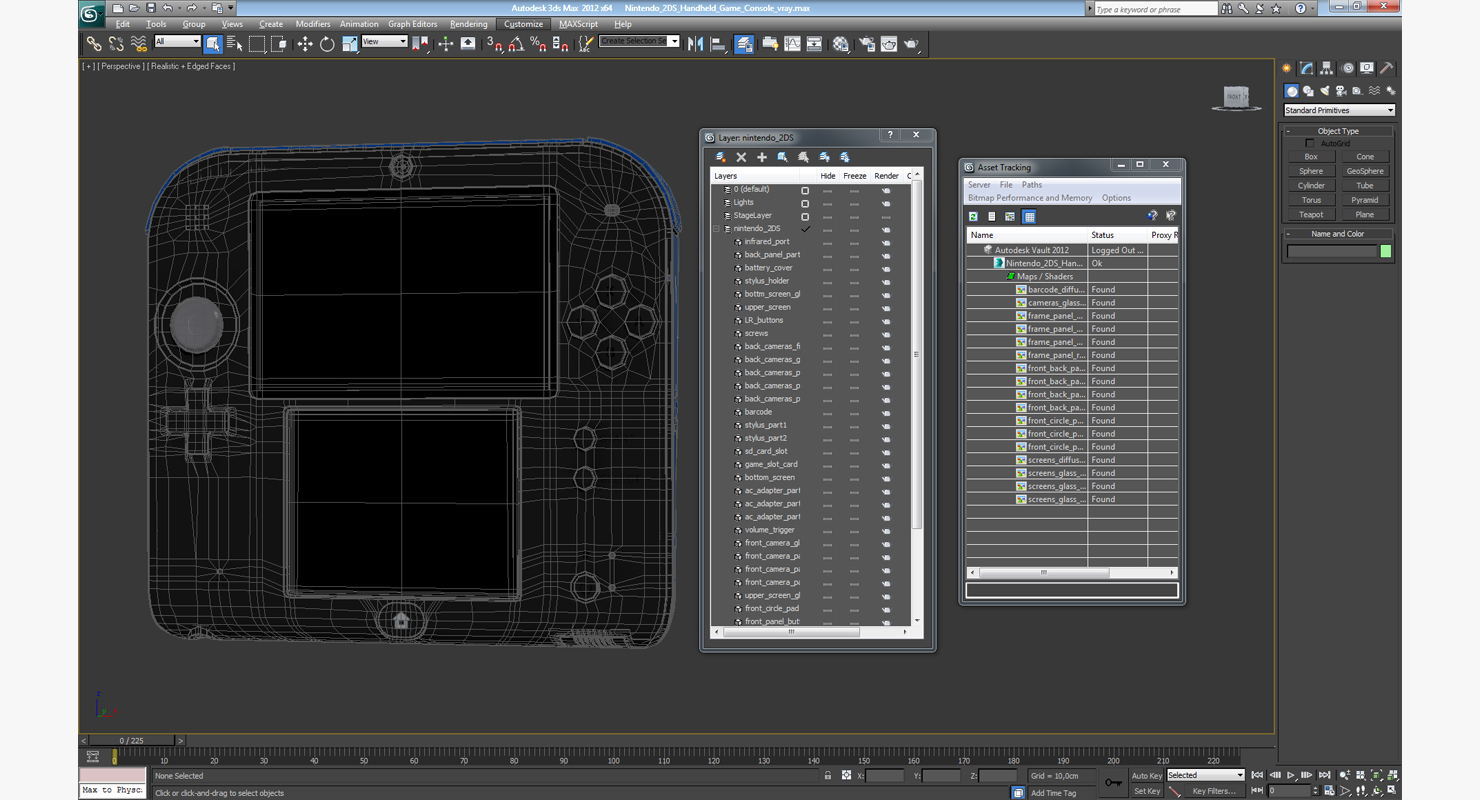
Task: Toggle the Percent Snap tool
Action: [538, 44]
